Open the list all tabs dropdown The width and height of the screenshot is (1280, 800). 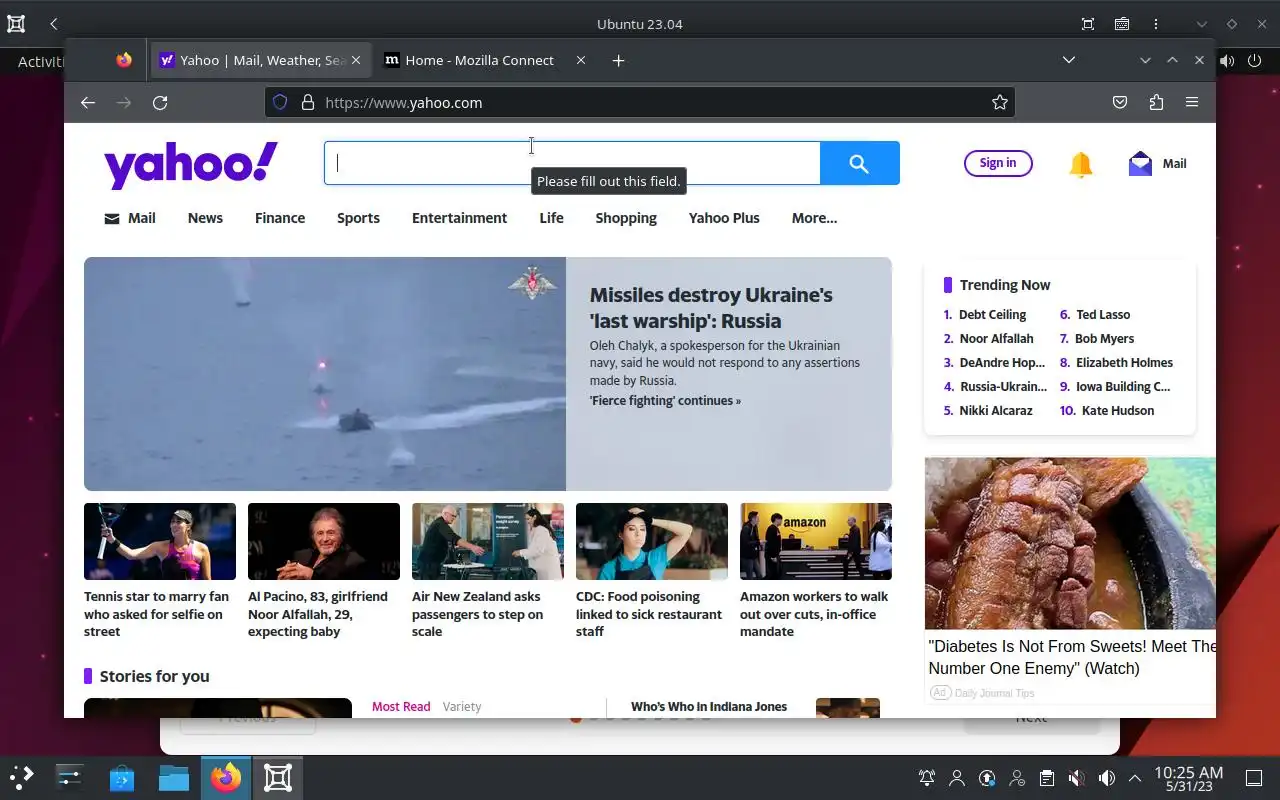tap(1069, 60)
